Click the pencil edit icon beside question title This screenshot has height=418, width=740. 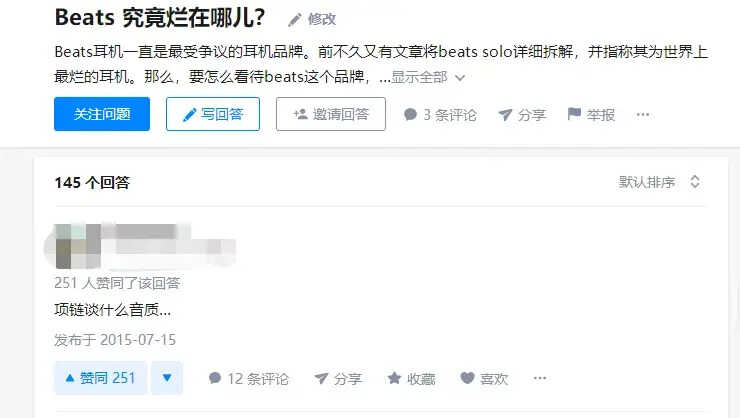[294, 20]
